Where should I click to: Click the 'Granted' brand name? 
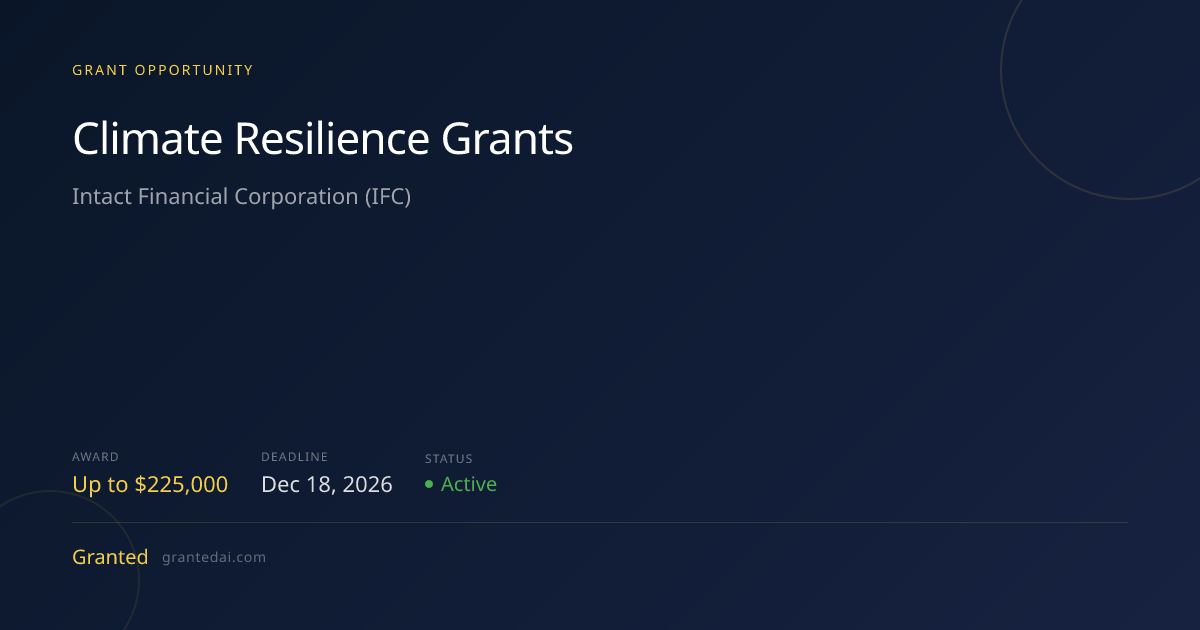[110, 557]
